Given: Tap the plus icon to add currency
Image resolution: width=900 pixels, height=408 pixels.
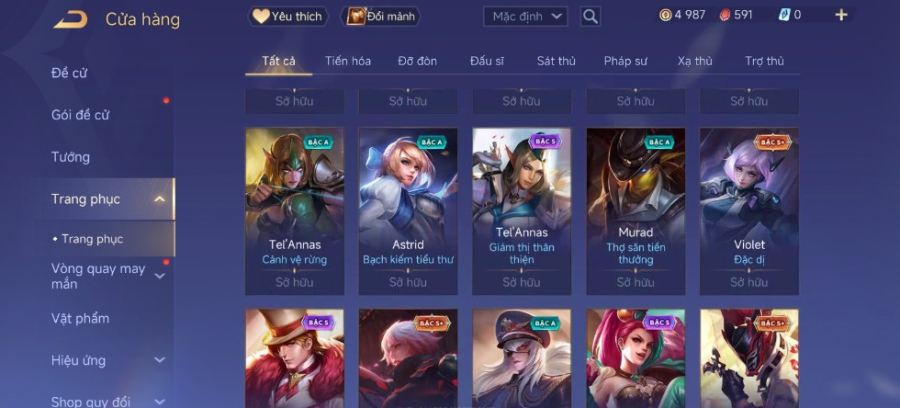Looking at the screenshot, I should click(x=841, y=15).
